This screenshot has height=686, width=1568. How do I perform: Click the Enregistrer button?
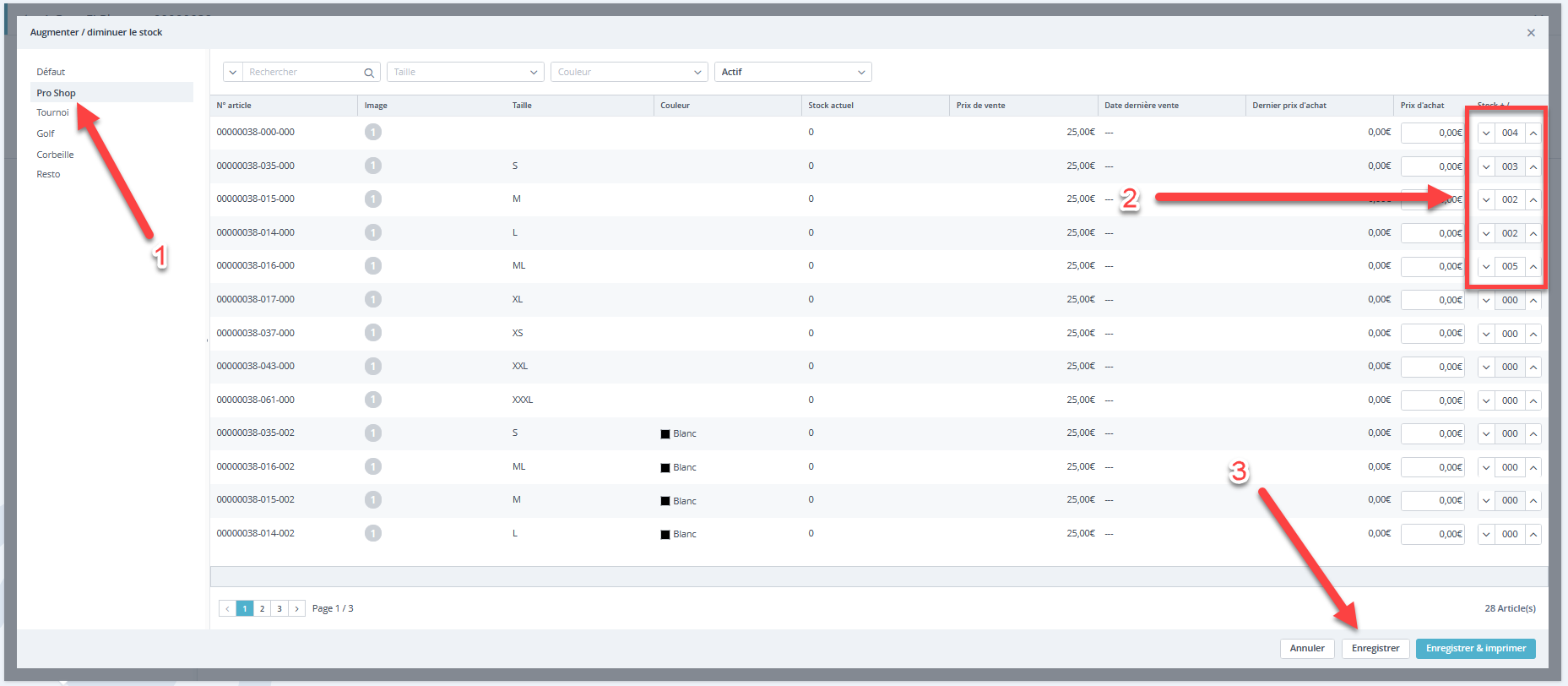(x=1375, y=649)
